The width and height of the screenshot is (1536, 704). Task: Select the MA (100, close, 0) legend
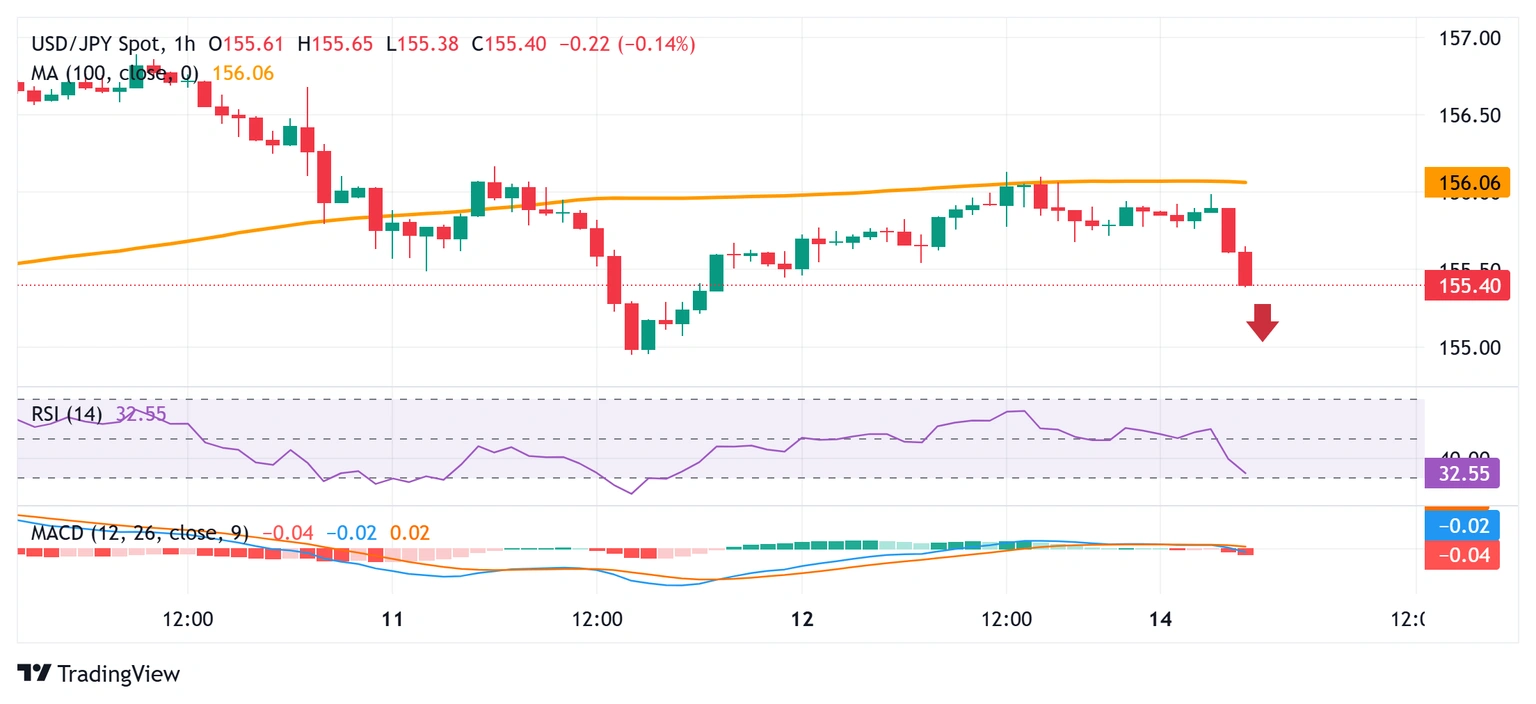click(114, 73)
